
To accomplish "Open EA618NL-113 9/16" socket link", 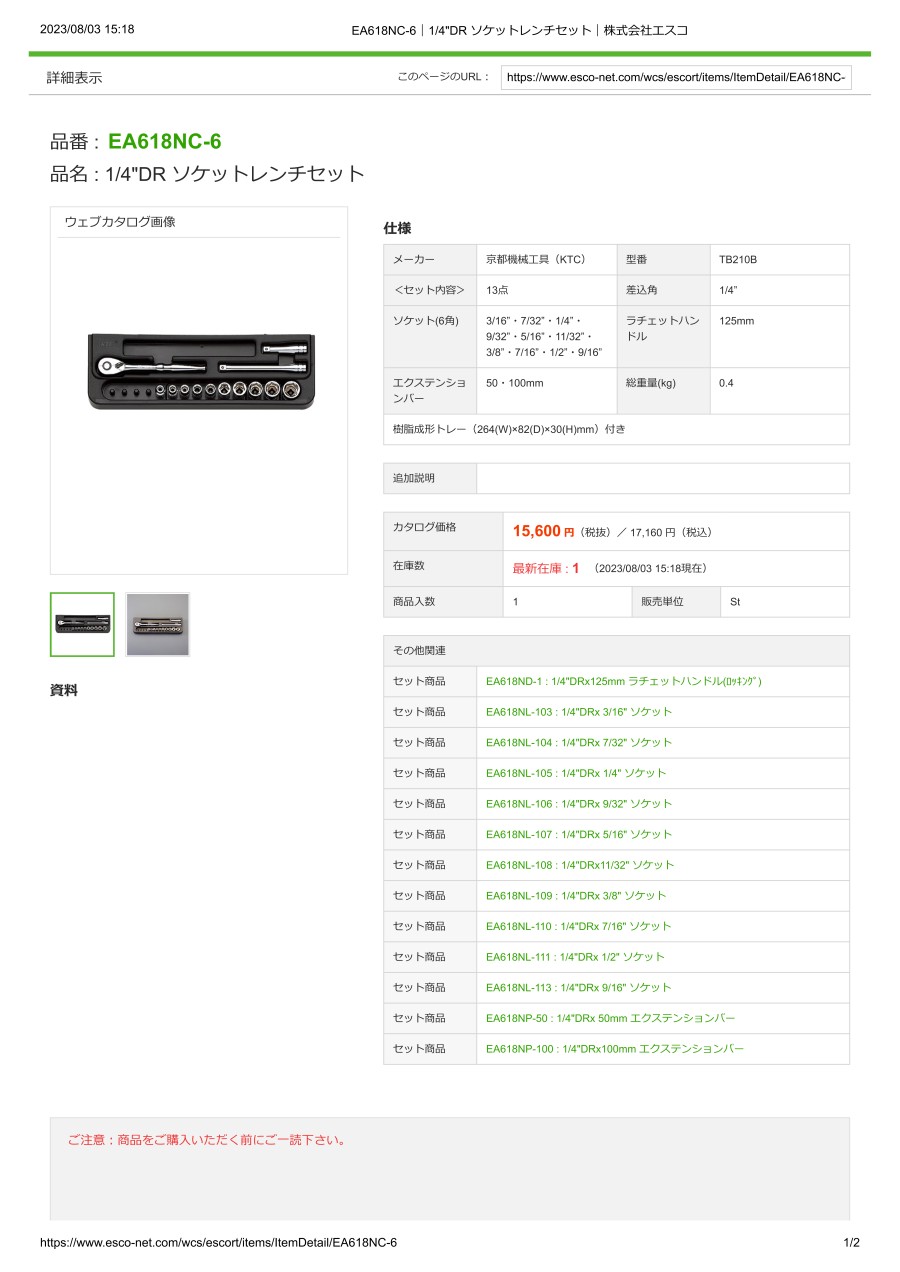I will (x=578, y=987).
